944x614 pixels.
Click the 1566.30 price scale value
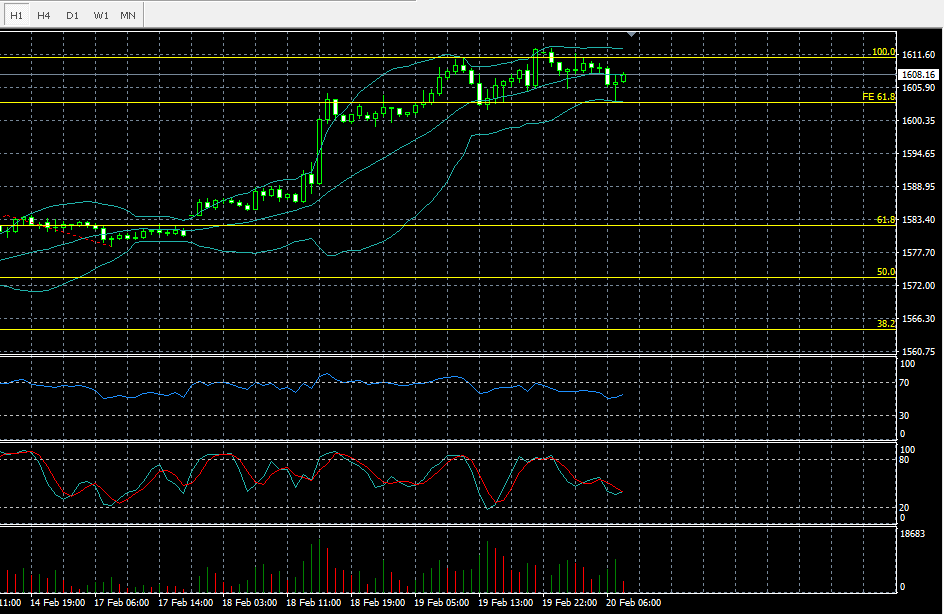click(918, 318)
